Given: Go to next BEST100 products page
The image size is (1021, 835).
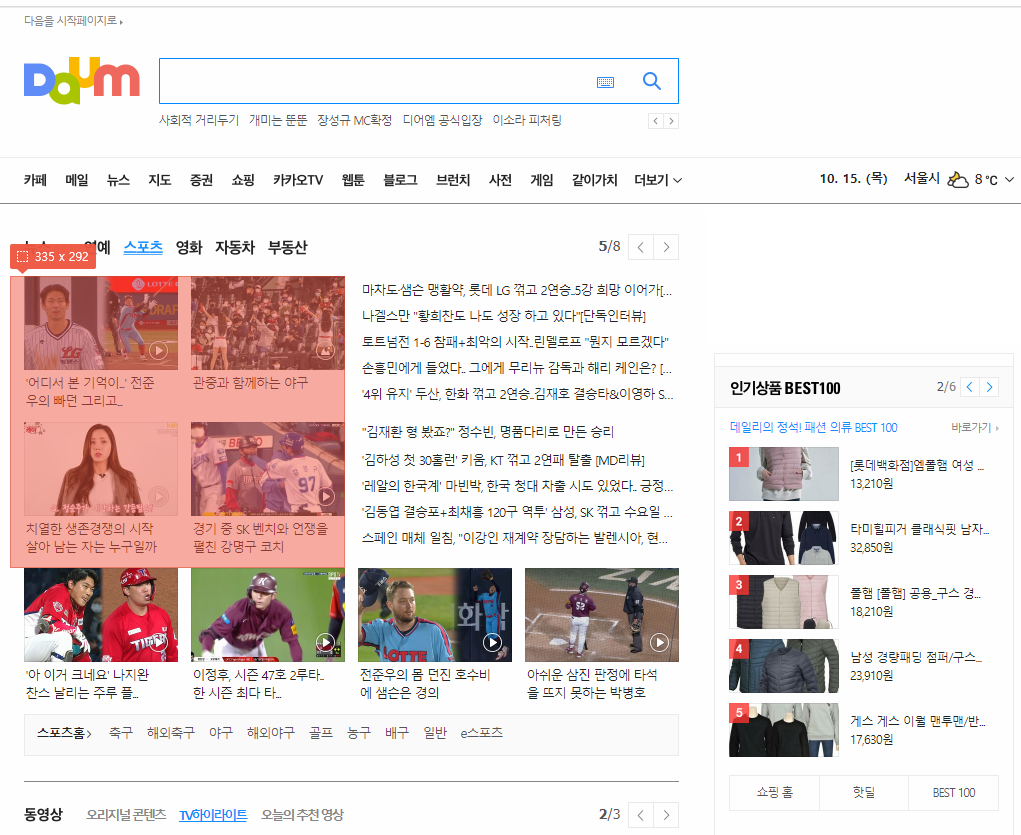Looking at the screenshot, I should (989, 387).
